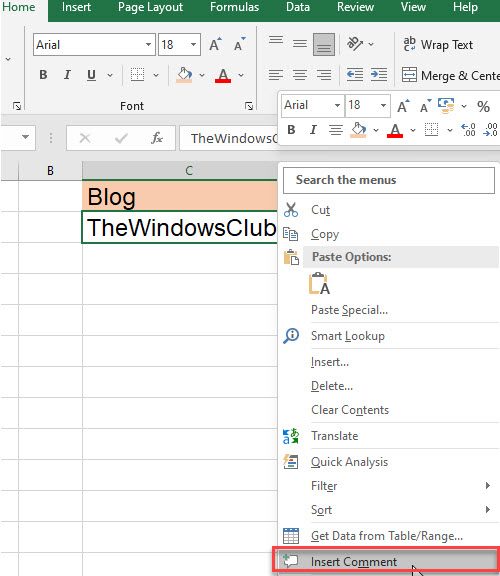The height and width of the screenshot is (576, 500).
Task: Choose Translate in context menu
Action: click(x=389, y=436)
